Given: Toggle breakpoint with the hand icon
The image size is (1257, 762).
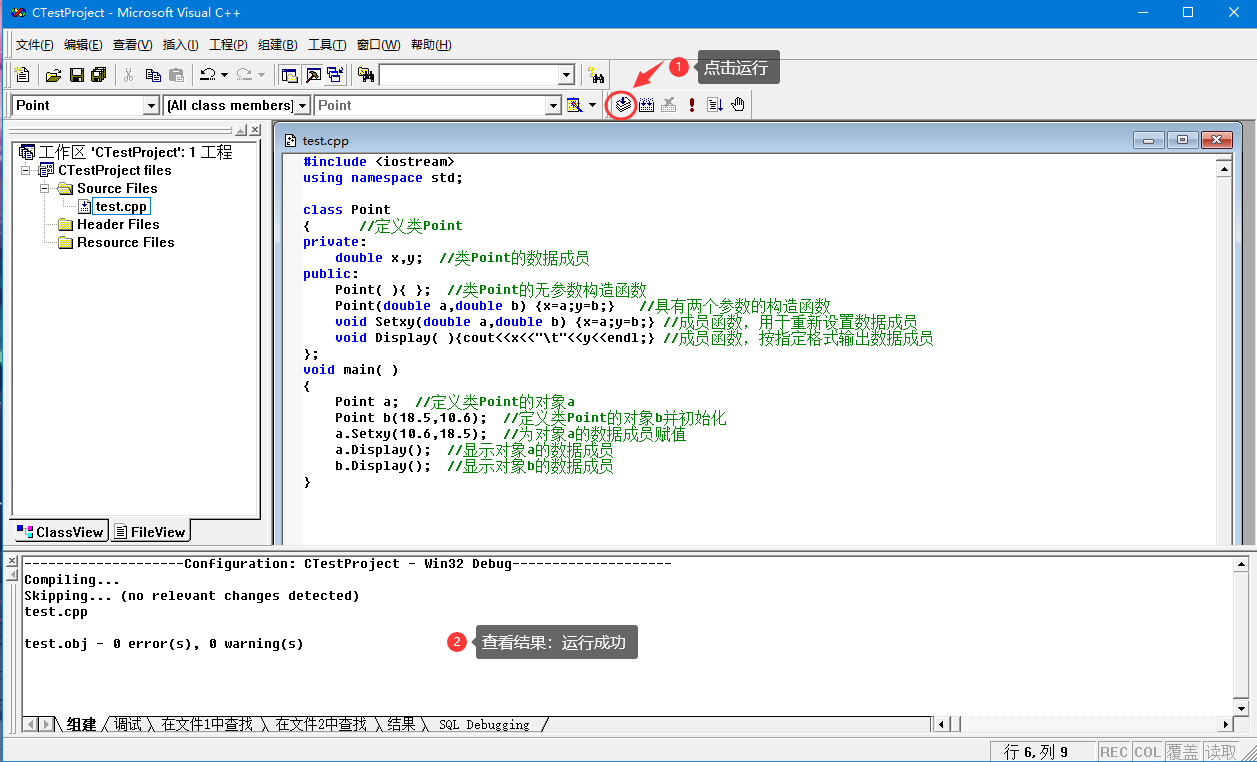Looking at the screenshot, I should coord(738,104).
